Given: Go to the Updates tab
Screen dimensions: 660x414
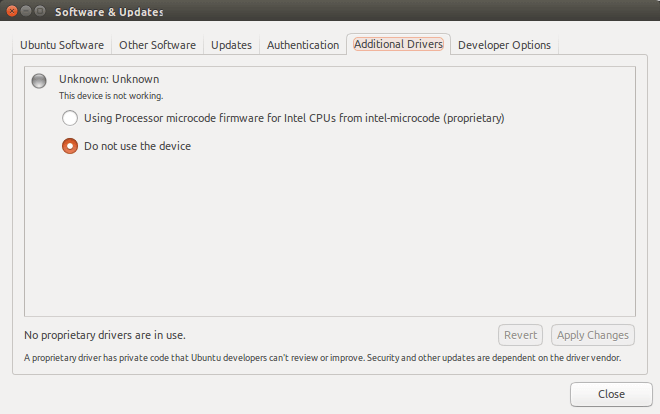Looking at the screenshot, I should (232, 45).
